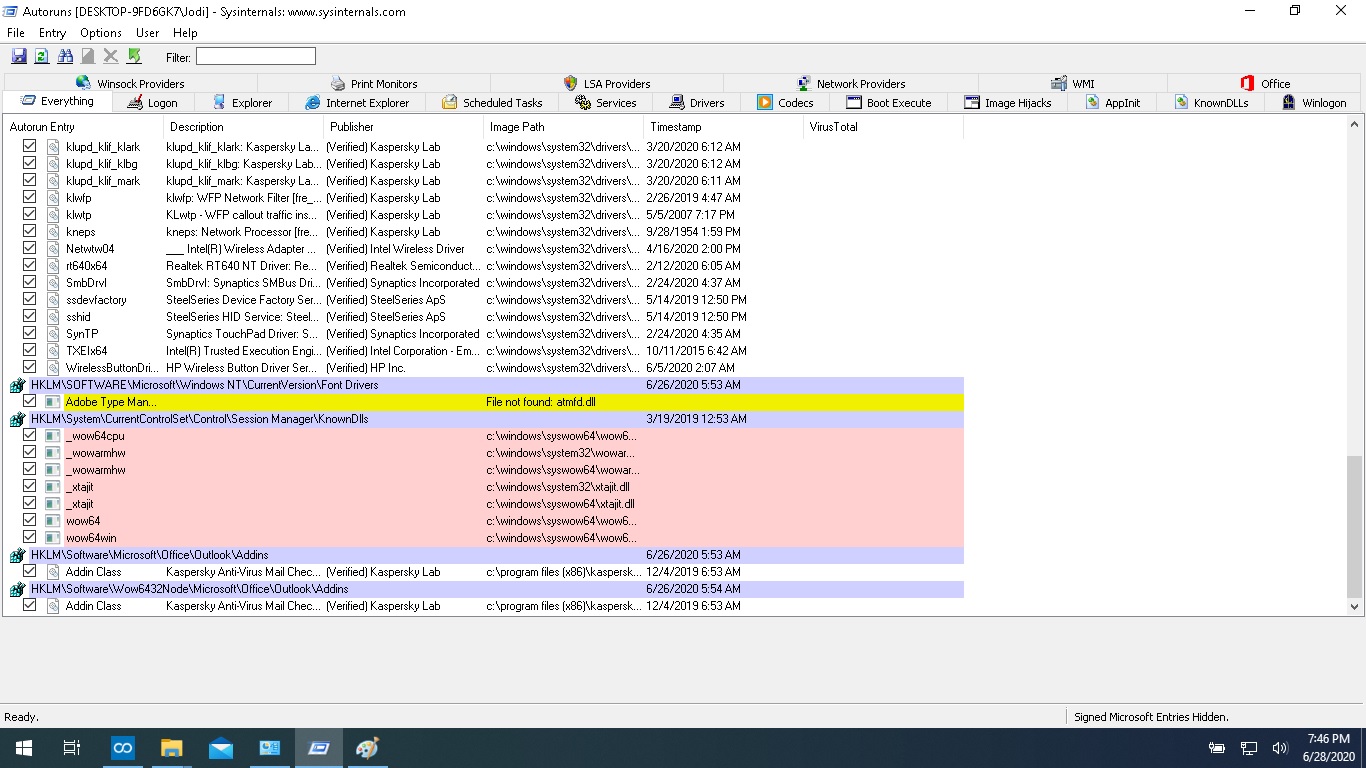This screenshot has height=768, width=1366.
Task: Click the VirusTotal column header
Action: click(x=883, y=127)
